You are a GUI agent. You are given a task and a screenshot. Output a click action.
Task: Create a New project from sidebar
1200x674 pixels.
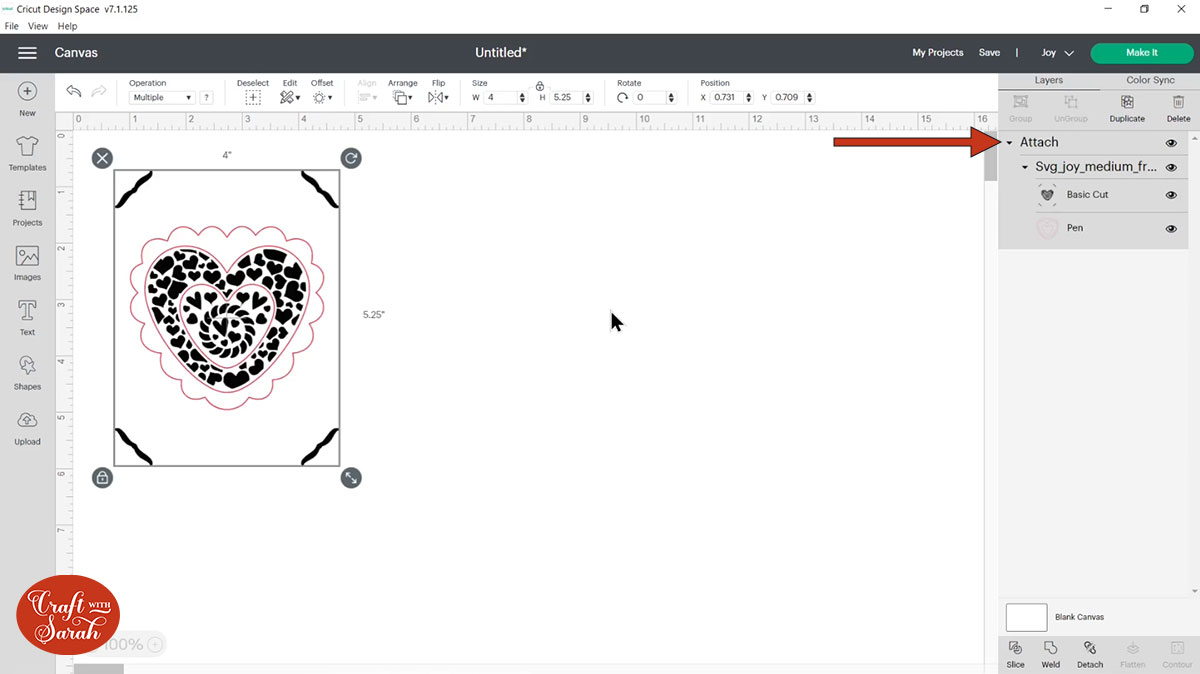point(27,99)
